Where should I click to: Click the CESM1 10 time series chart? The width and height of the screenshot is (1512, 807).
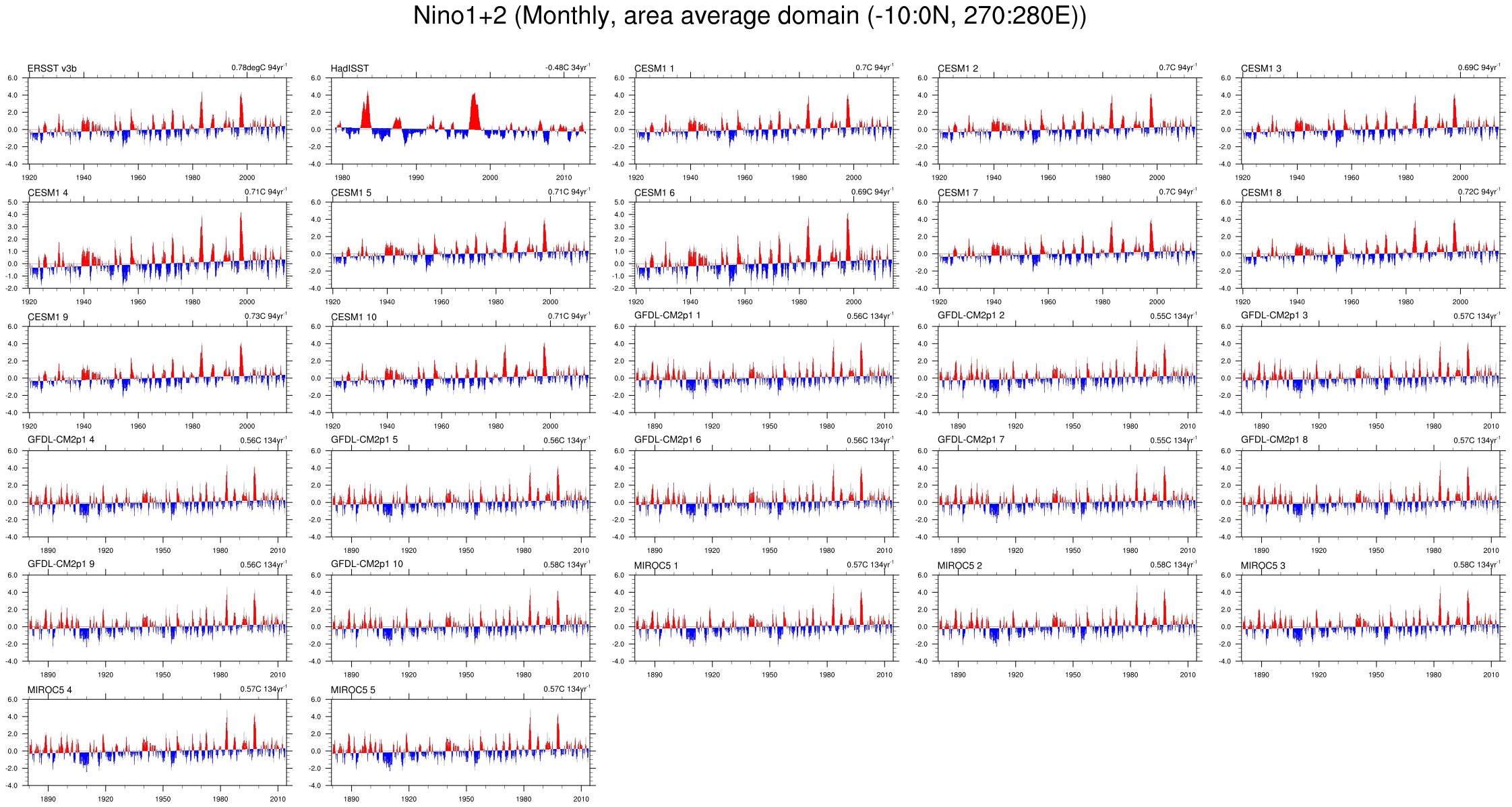[462, 369]
